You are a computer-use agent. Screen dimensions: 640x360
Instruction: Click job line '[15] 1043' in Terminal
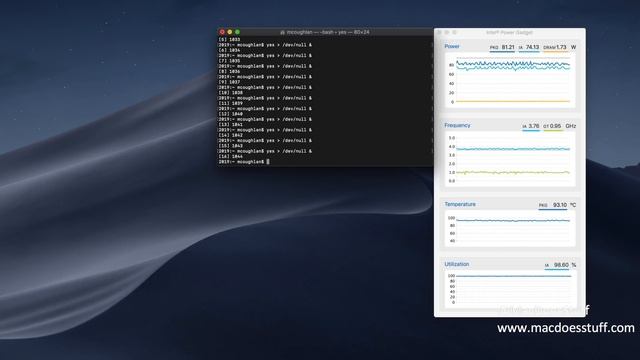[231, 146]
